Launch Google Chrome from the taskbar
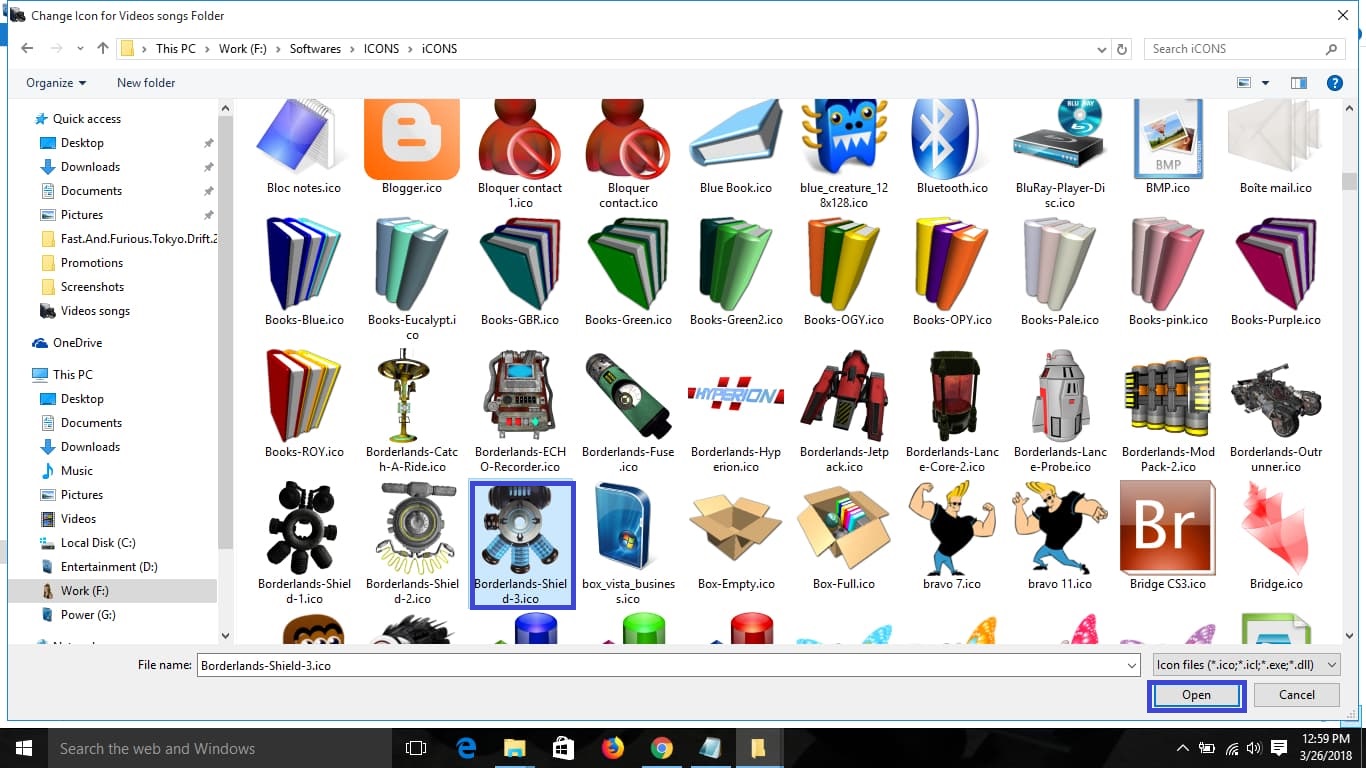This screenshot has width=1366, height=768. point(662,747)
